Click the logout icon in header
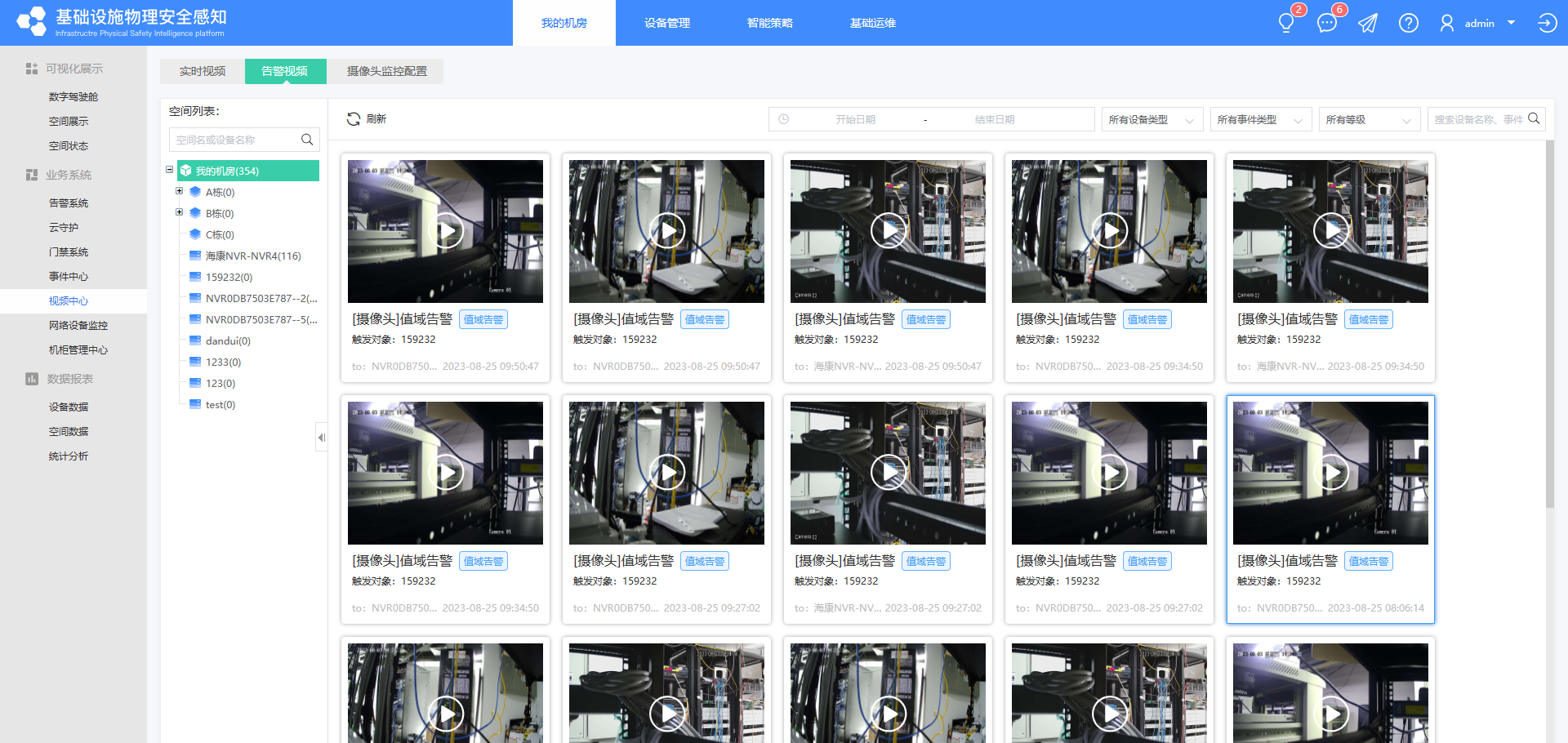1568x743 pixels. [x=1547, y=23]
